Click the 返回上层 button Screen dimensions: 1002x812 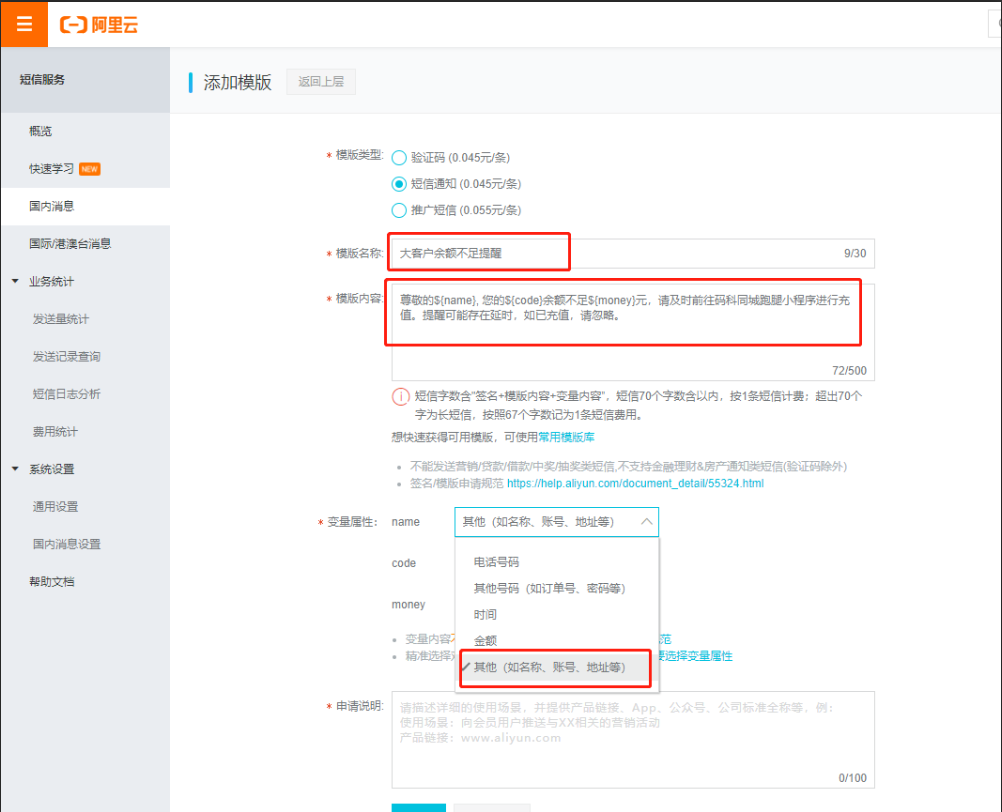click(x=320, y=82)
